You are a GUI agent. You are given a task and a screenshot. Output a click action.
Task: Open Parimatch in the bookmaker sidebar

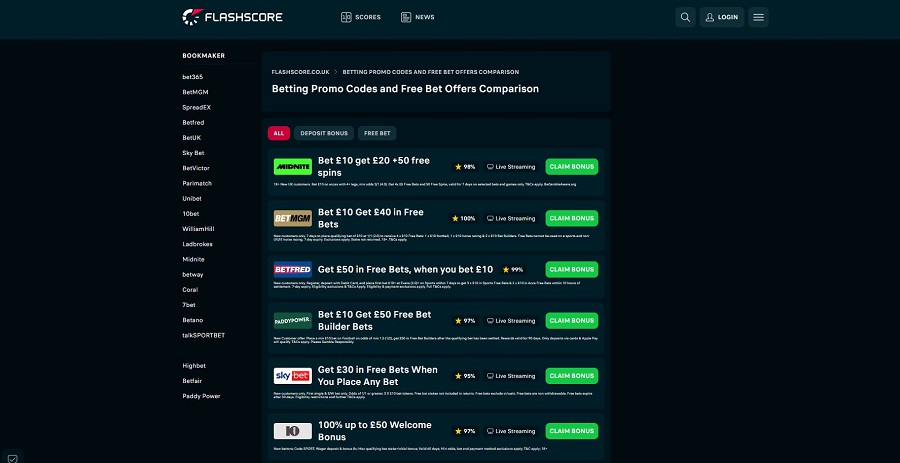197,184
